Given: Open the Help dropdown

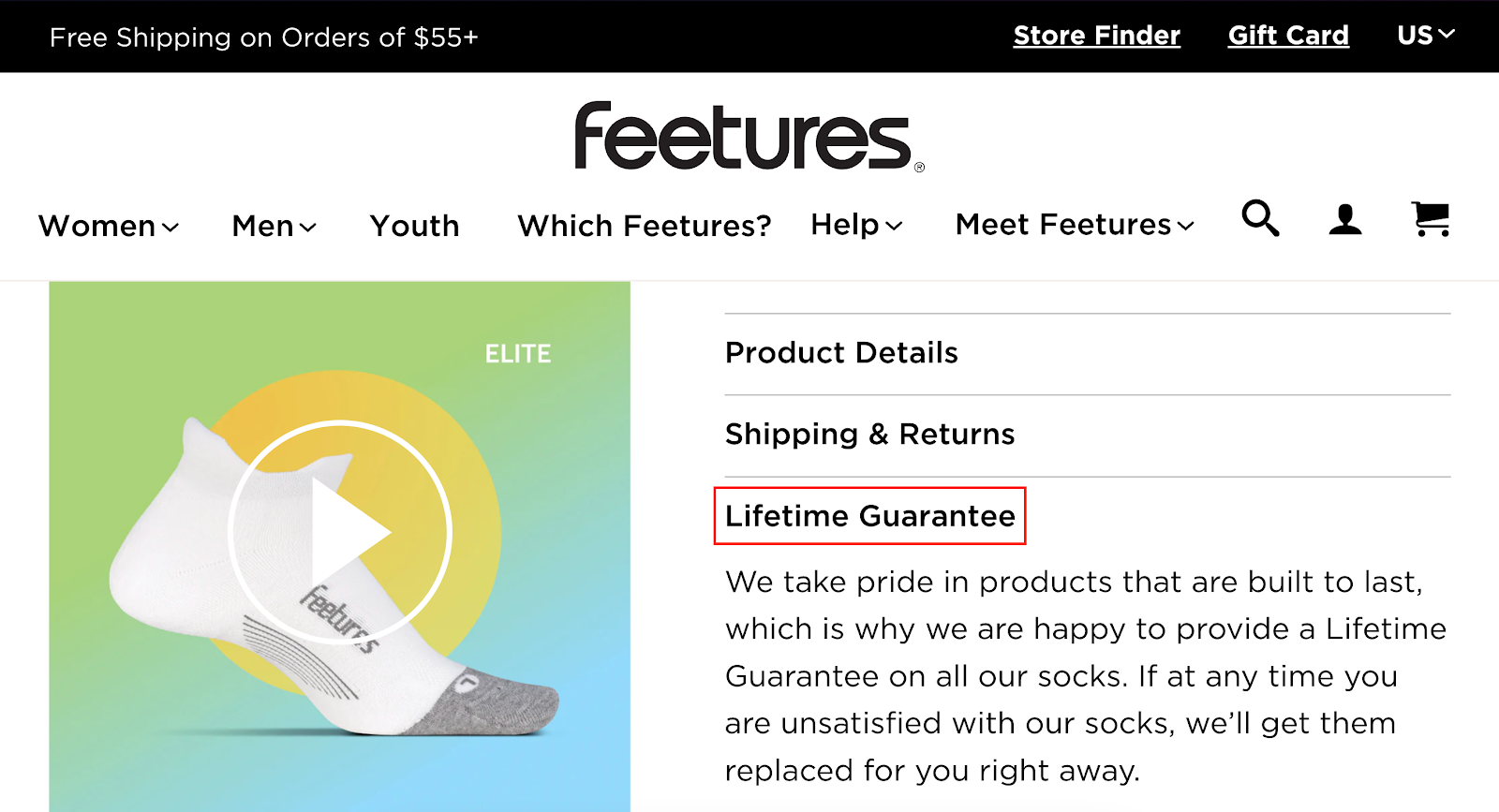Looking at the screenshot, I should [x=855, y=226].
